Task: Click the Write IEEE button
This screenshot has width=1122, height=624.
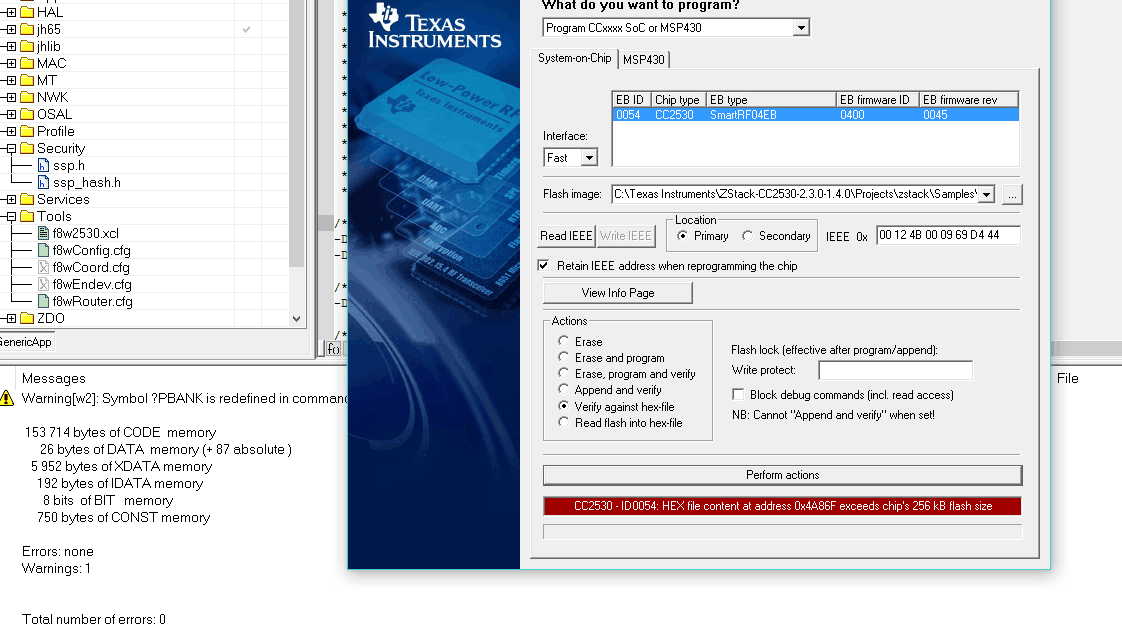Action: [625, 236]
